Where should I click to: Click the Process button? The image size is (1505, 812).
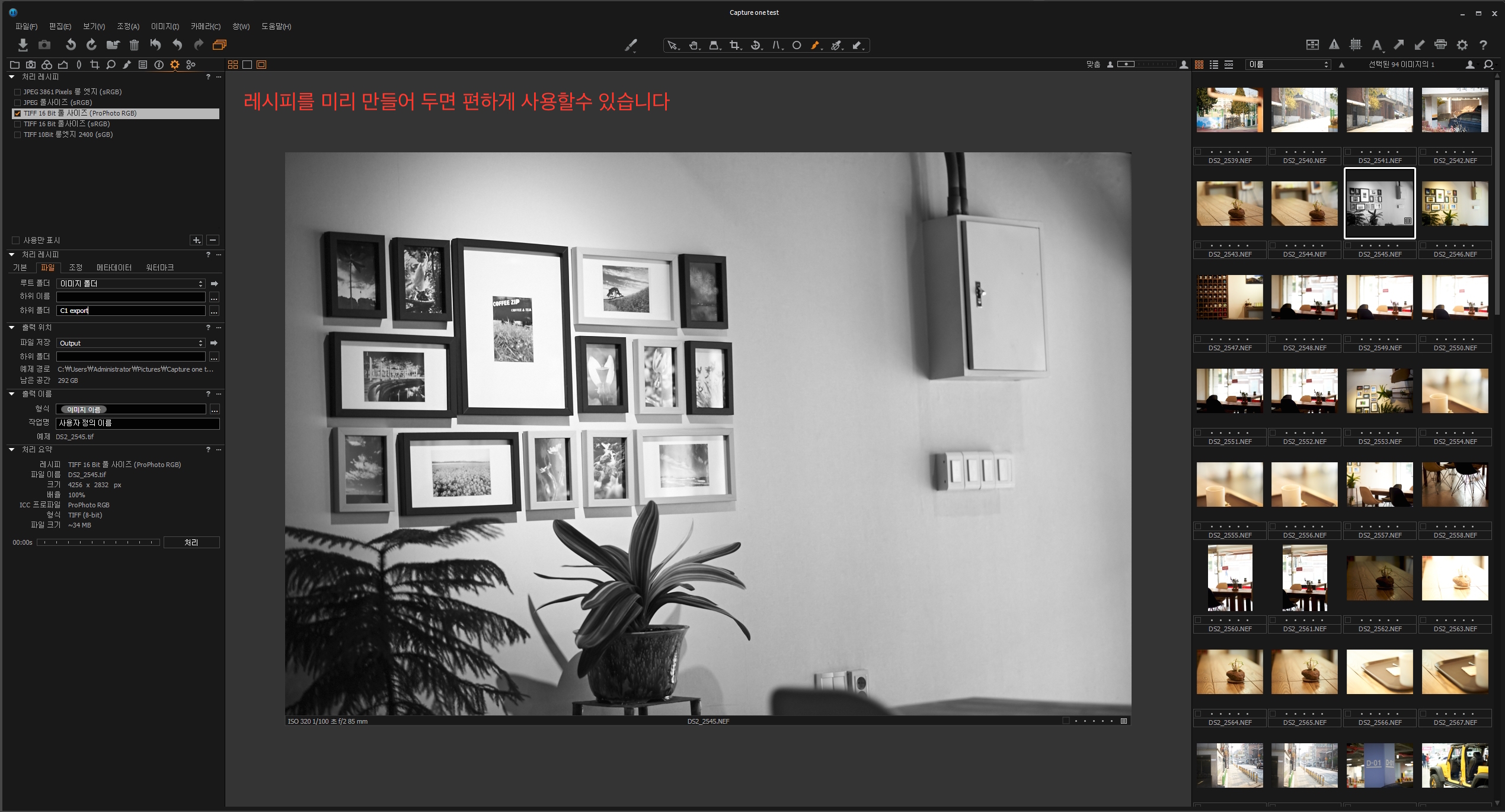click(191, 542)
